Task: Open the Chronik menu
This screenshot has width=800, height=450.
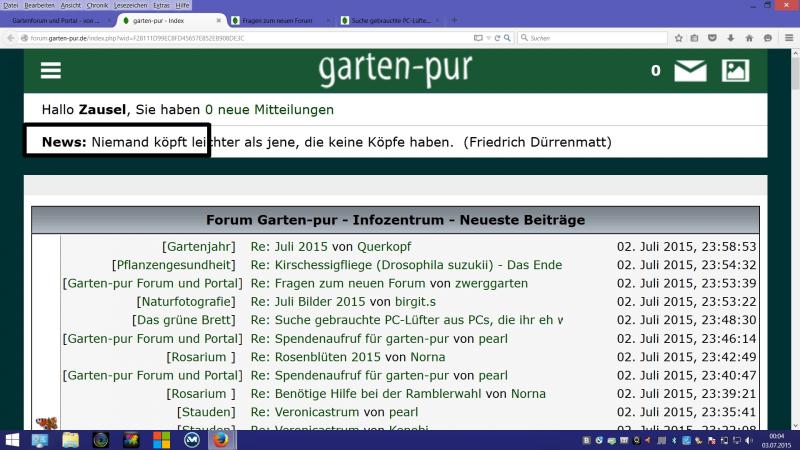Action: tap(97, 5)
